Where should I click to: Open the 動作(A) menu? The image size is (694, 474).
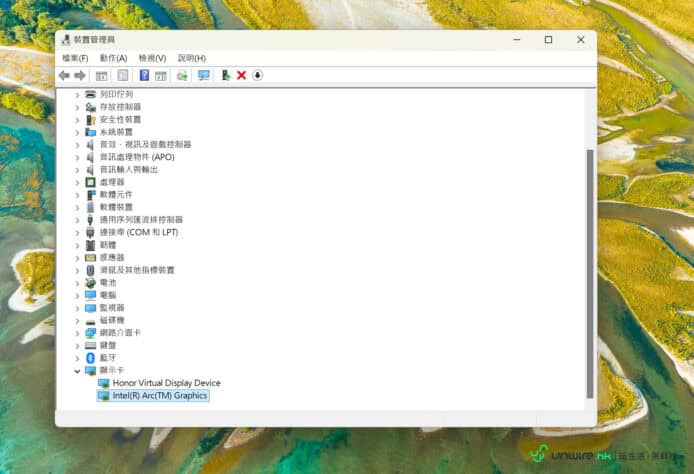click(x=113, y=58)
